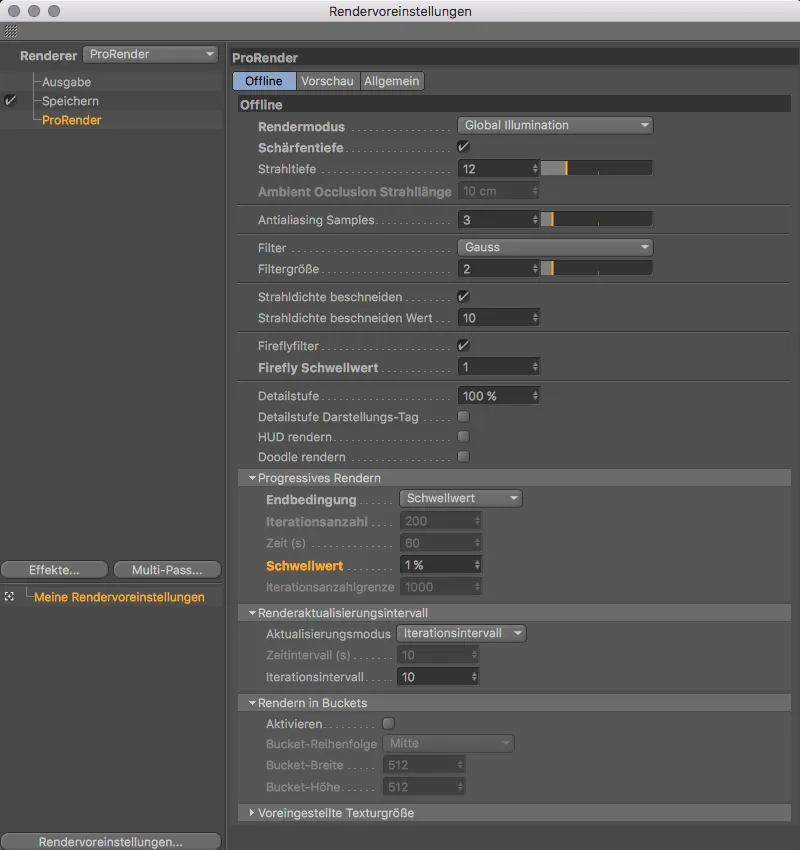Click the Iterationsanzahlgrenze field 1000
This screenshot has width=800, height=850.
pos(441,587)
